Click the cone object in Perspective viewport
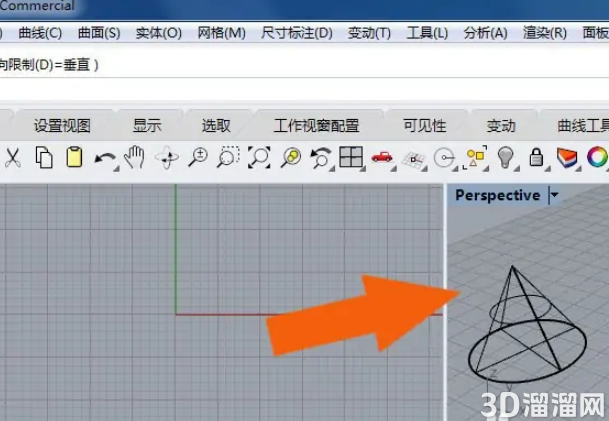Image resolution: width=609 pixels, height=421 pixels. (527, 325)
